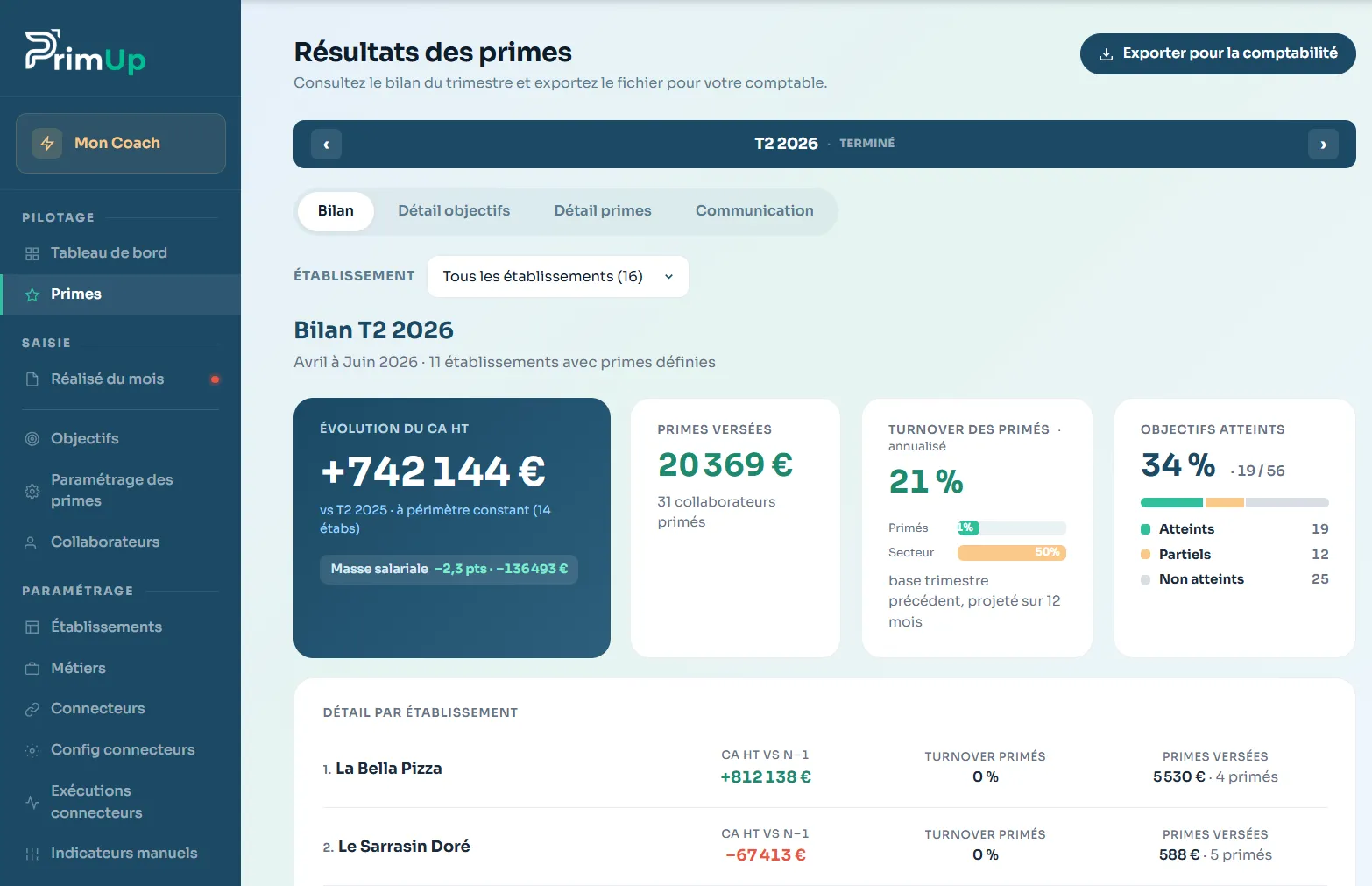The image size is (1372, 886).
Task: Click the sliders icon beside Indicateurs manuels
Action: tap(32, 854)
